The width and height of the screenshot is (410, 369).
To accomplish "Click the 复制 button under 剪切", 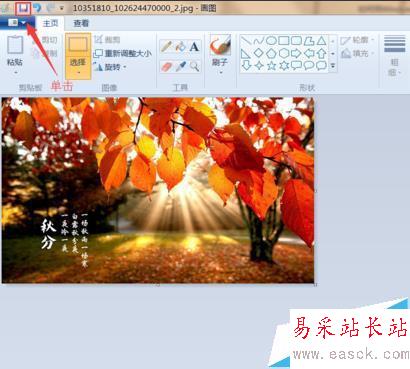I will click(x=45, y=53).
